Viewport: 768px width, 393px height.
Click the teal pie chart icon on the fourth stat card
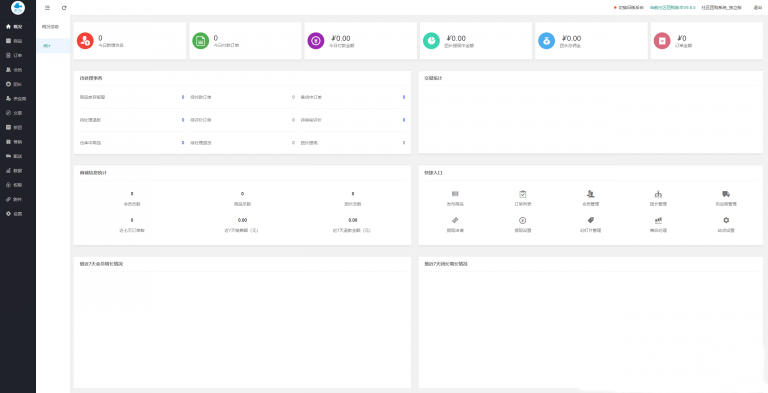(431, 41)
